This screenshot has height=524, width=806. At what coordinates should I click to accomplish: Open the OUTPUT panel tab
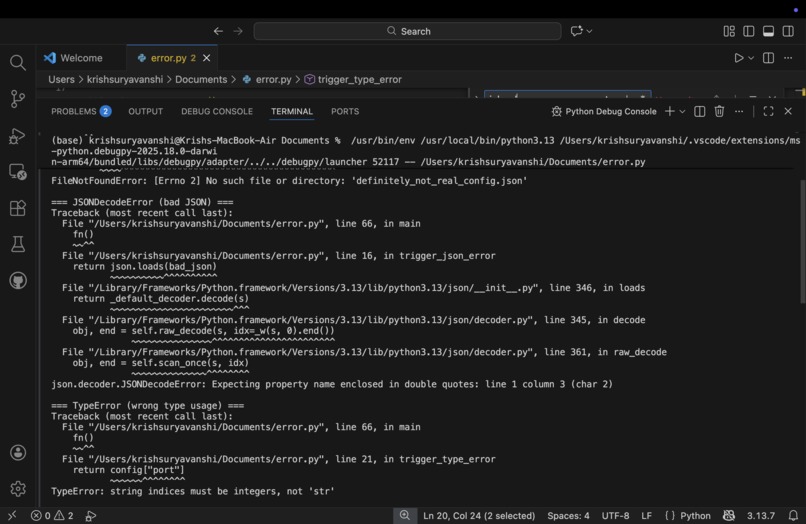pyautogui.click(x=145, y=112)
